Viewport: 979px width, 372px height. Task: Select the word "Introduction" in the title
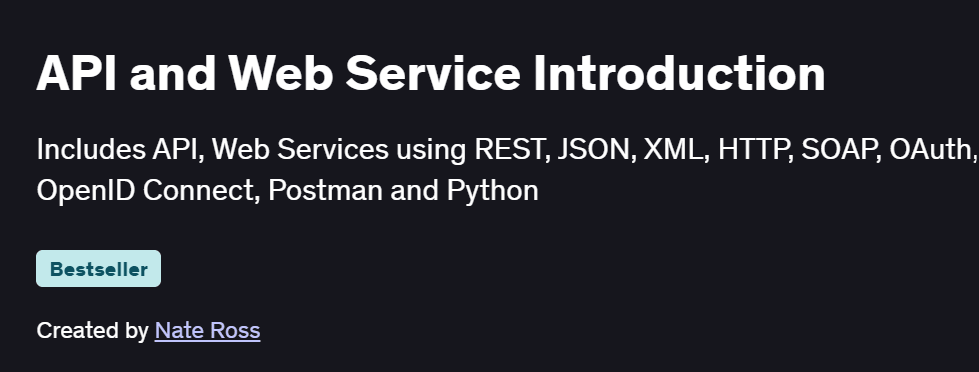[679, 74]
